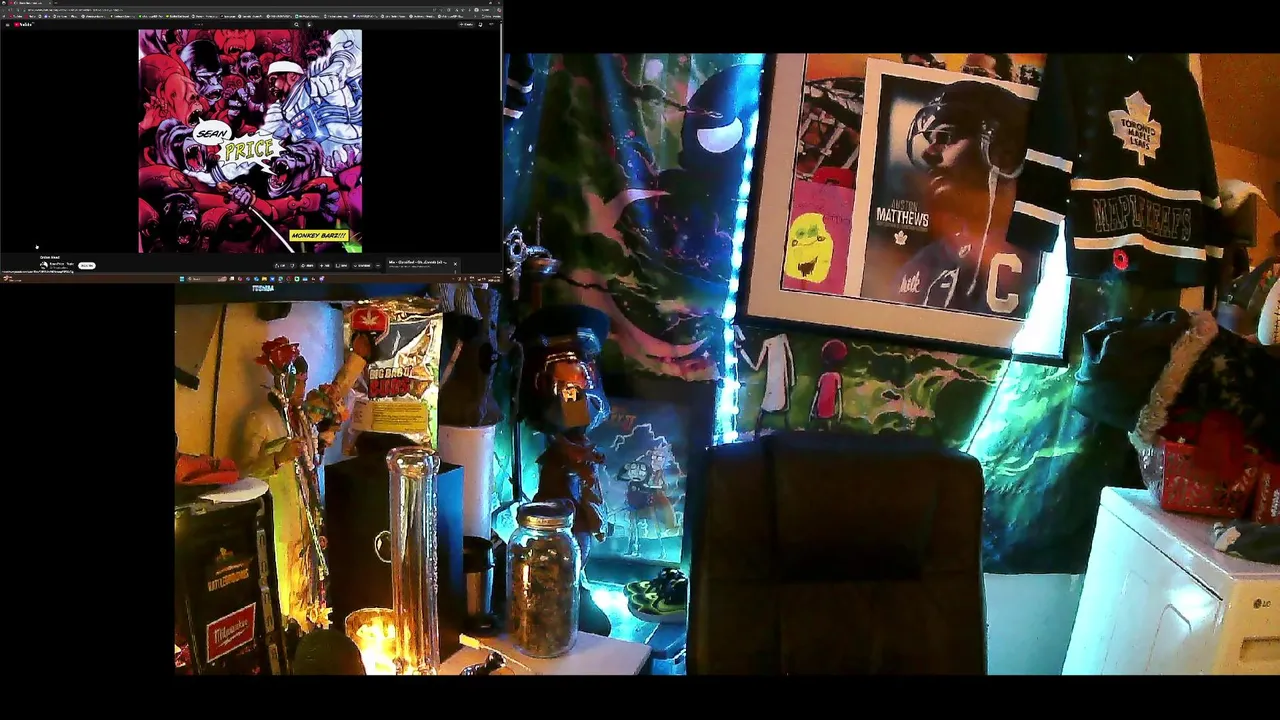Dislike the video with thumbs-down button
Image resolution: width=1280 pixels, height=720 pixels.
point(292,266)
